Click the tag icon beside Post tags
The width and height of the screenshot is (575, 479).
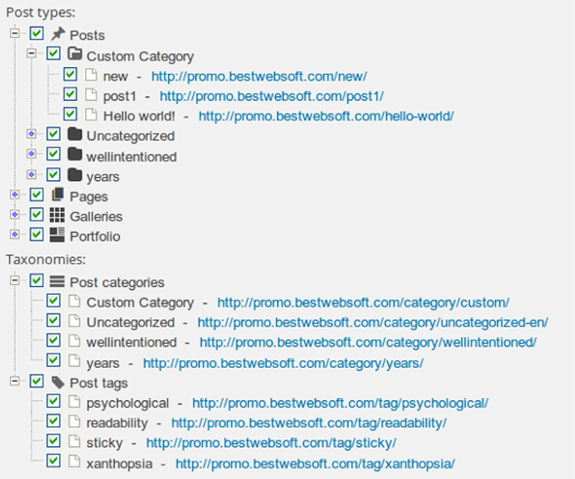58,382
